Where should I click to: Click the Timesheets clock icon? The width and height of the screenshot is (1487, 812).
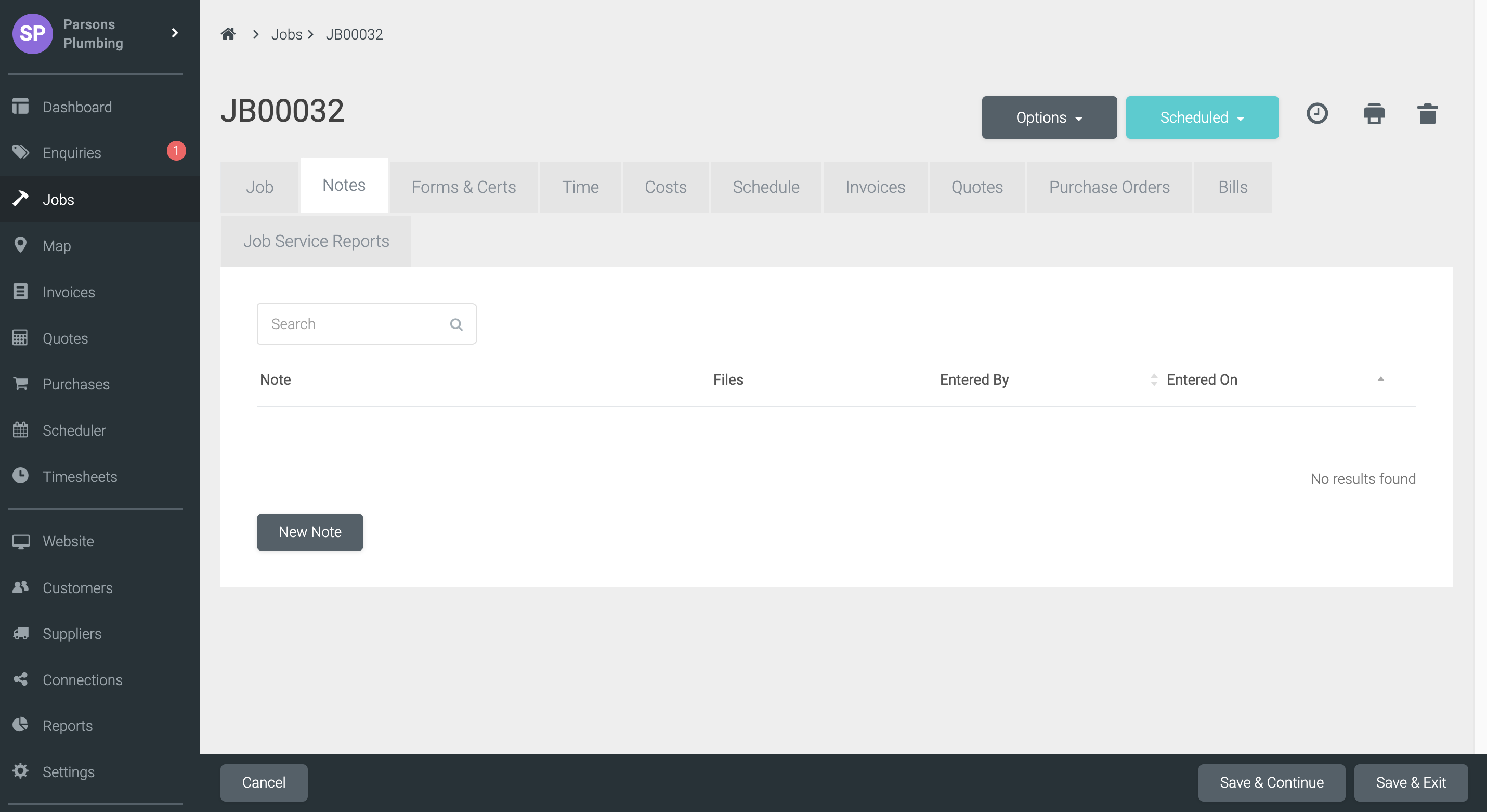20,476
